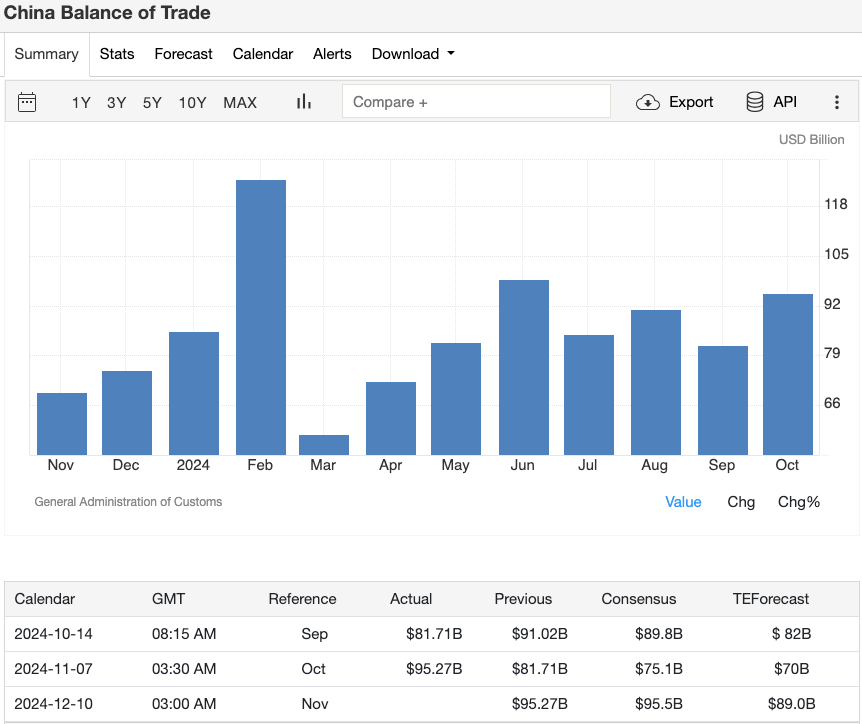Open the Stats page link

[117, 54]
